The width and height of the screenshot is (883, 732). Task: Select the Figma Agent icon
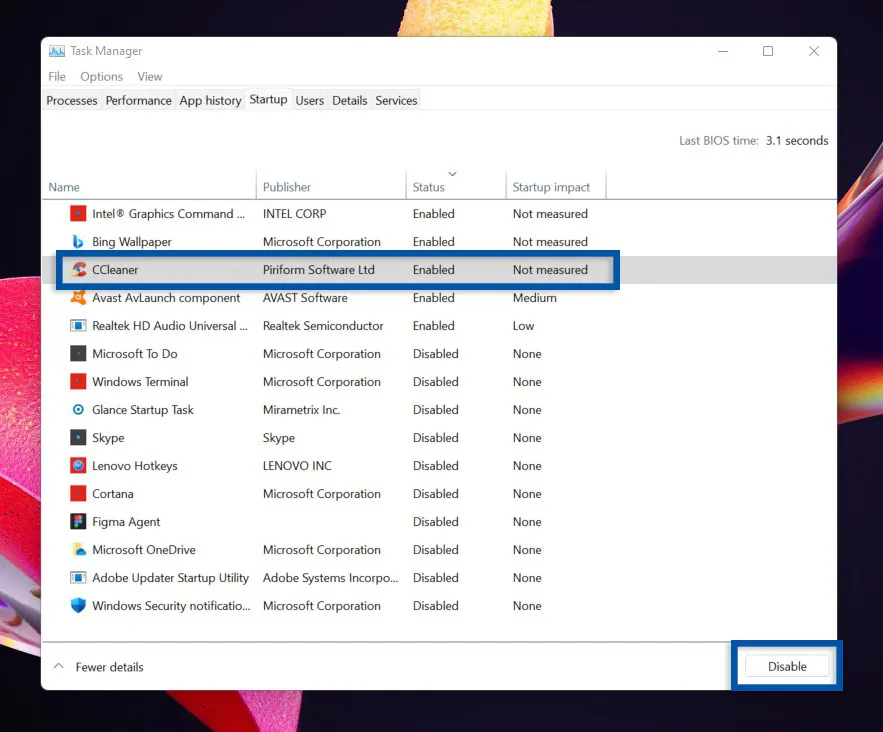click(x=77, y=521)
